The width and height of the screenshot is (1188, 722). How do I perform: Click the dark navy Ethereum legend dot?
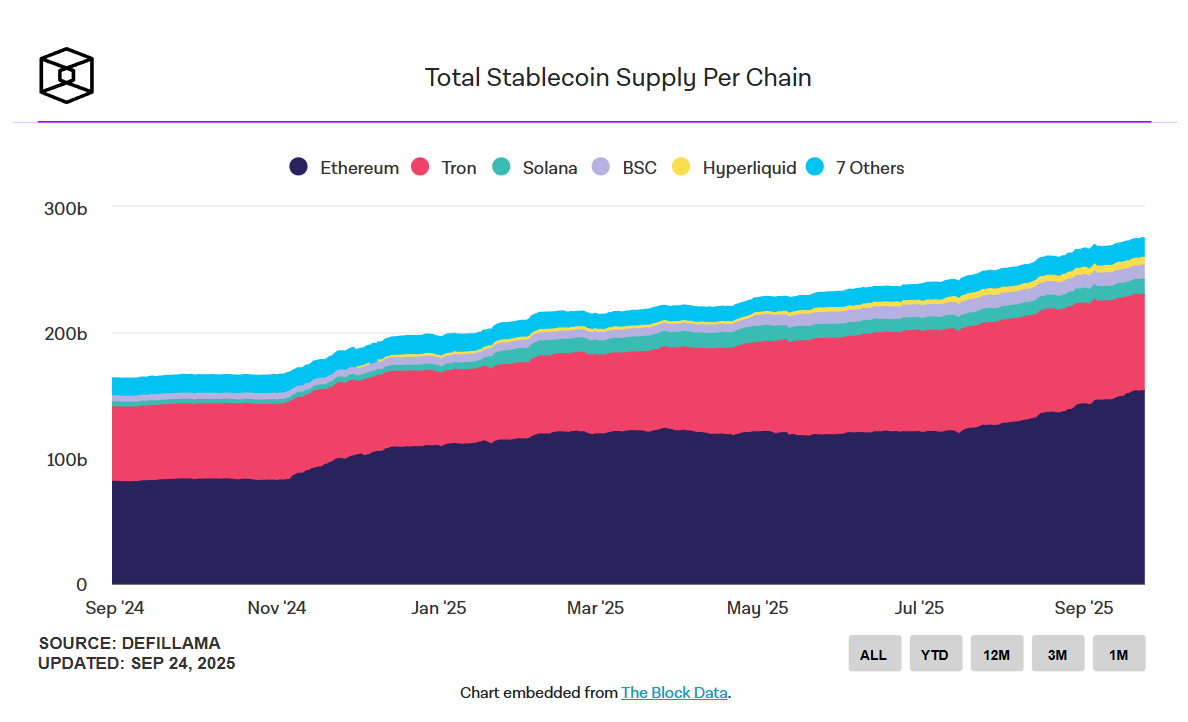pyautogui.click(x=298, y=168)
